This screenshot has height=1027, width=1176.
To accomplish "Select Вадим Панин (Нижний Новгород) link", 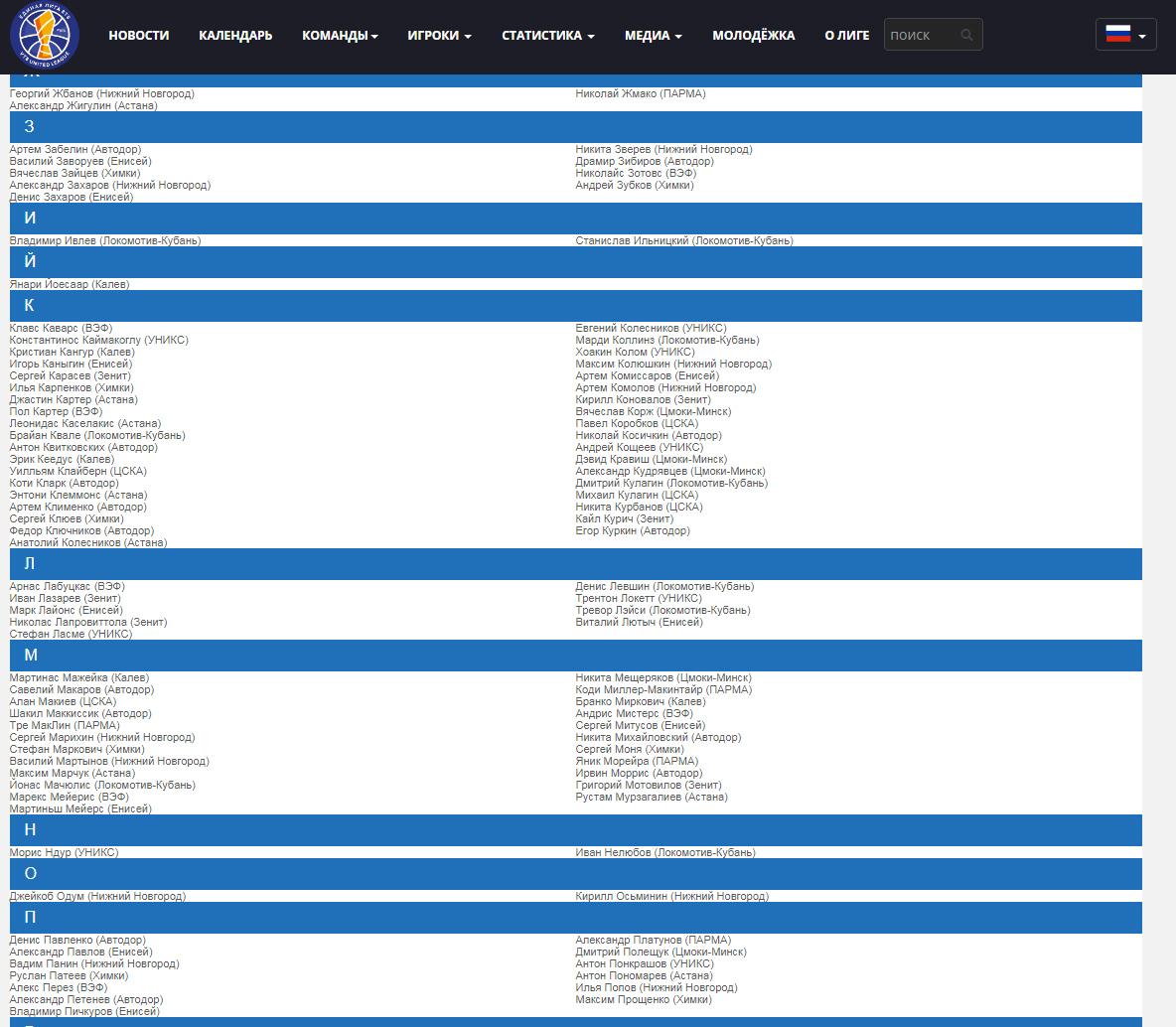I will (94, 963).
